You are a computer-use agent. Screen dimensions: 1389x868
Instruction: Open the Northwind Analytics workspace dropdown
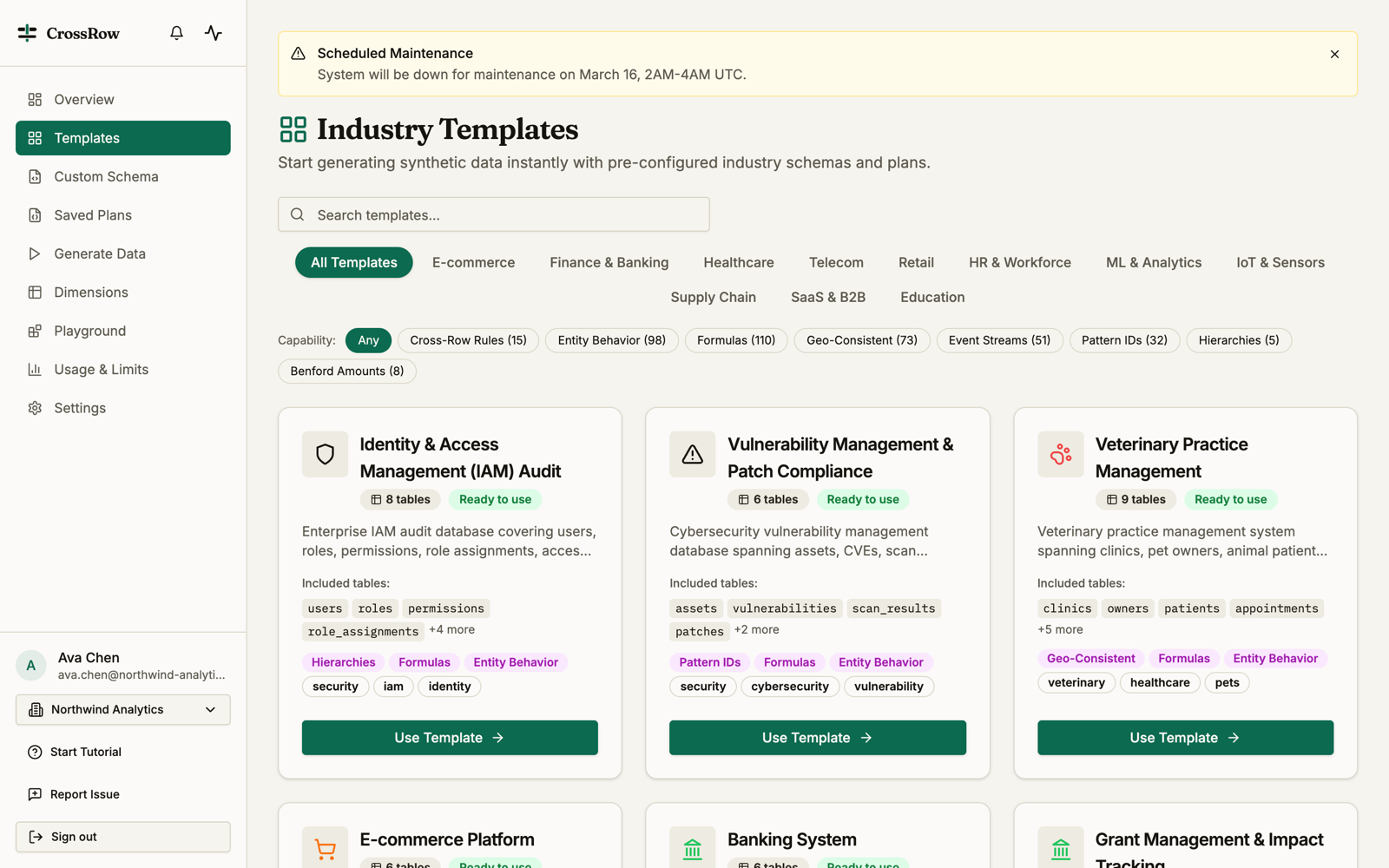point(123,710)
